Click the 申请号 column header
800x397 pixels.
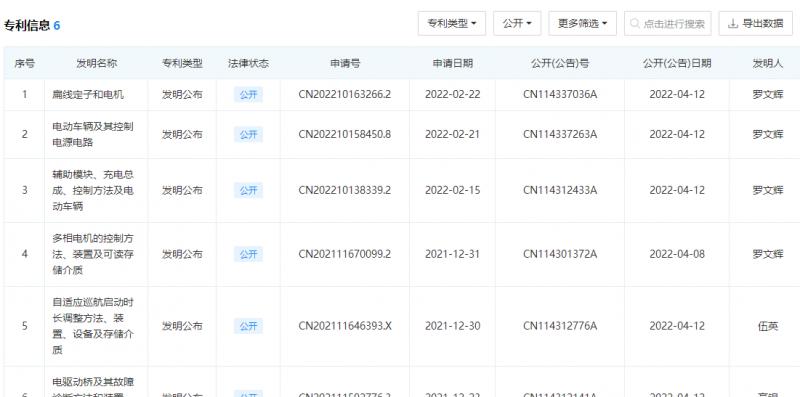(x=345, y=63)
